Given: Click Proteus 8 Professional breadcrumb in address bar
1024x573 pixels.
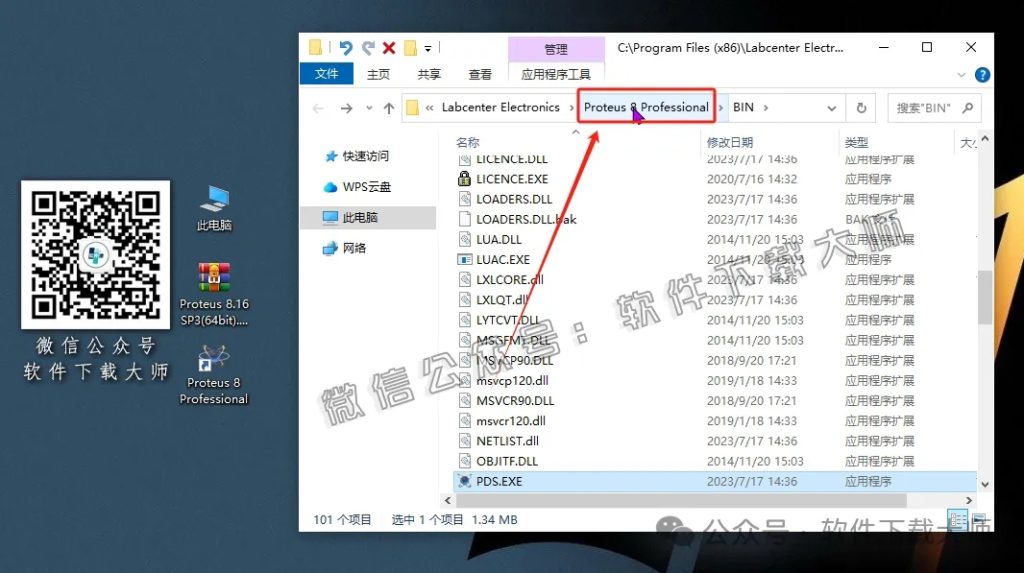Looking at the screenshot, I should click(646, 107).
